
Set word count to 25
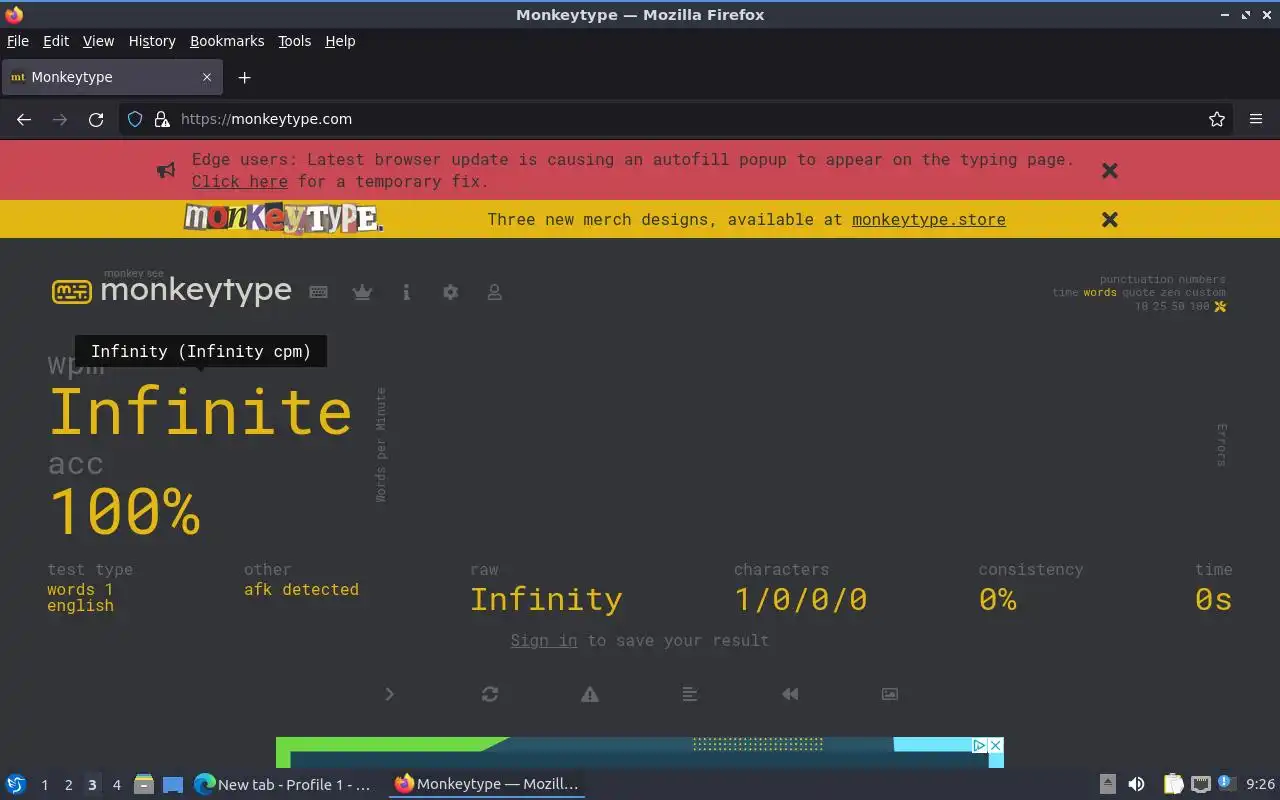click(1161, 307)
